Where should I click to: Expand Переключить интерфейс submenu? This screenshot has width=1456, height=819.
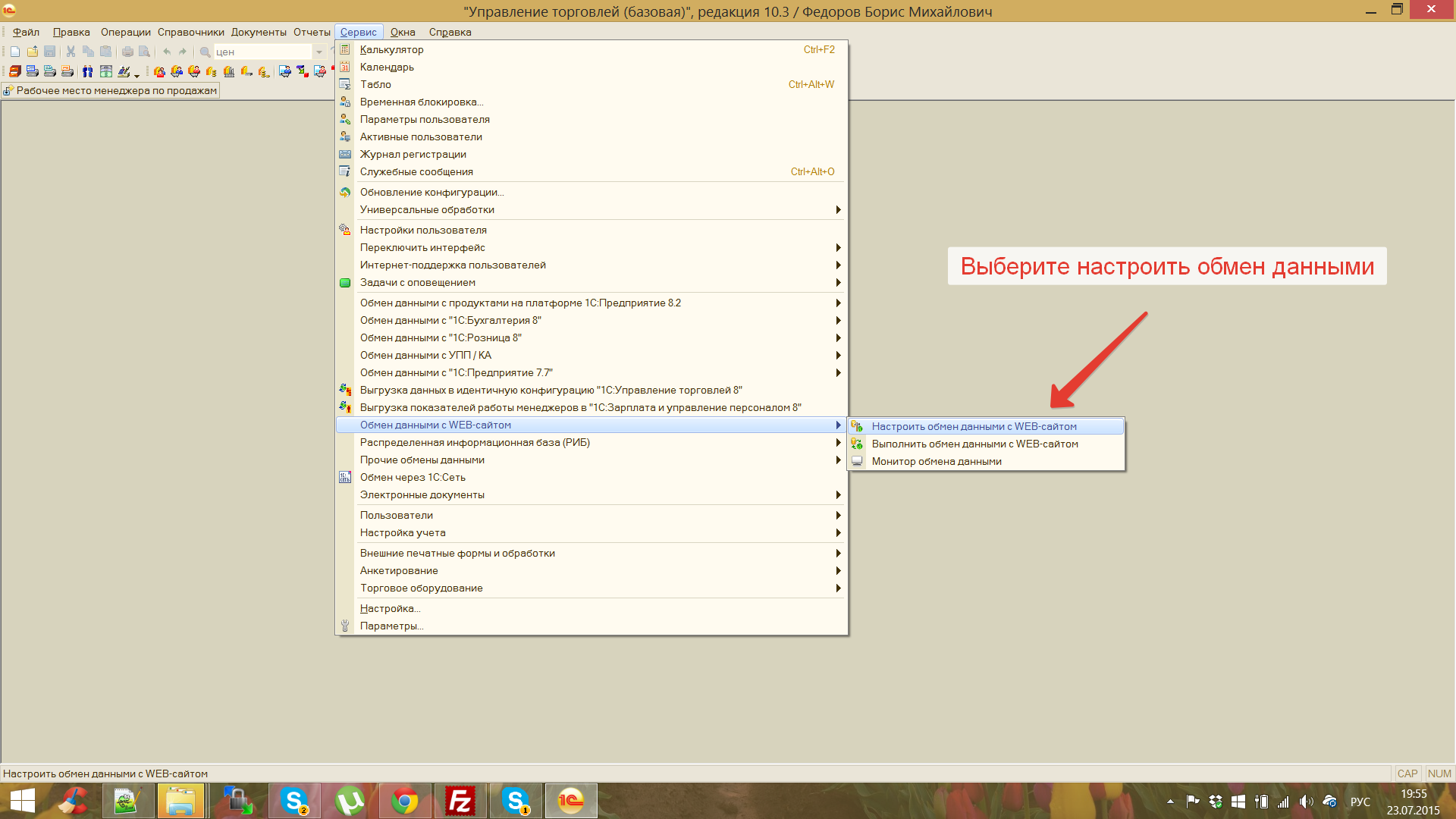tap(591, 247)
